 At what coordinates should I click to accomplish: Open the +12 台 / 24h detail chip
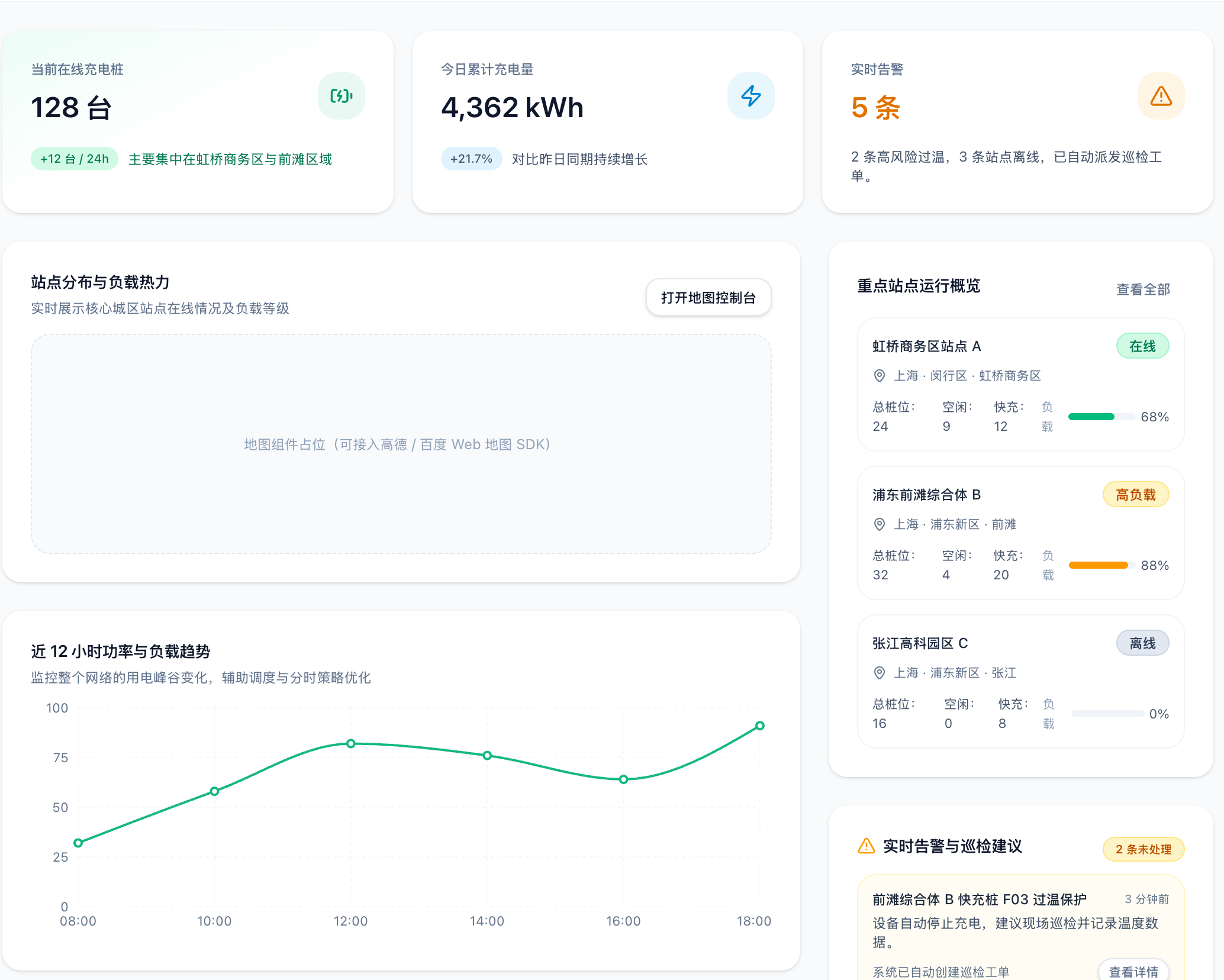(x=74, y=159)
